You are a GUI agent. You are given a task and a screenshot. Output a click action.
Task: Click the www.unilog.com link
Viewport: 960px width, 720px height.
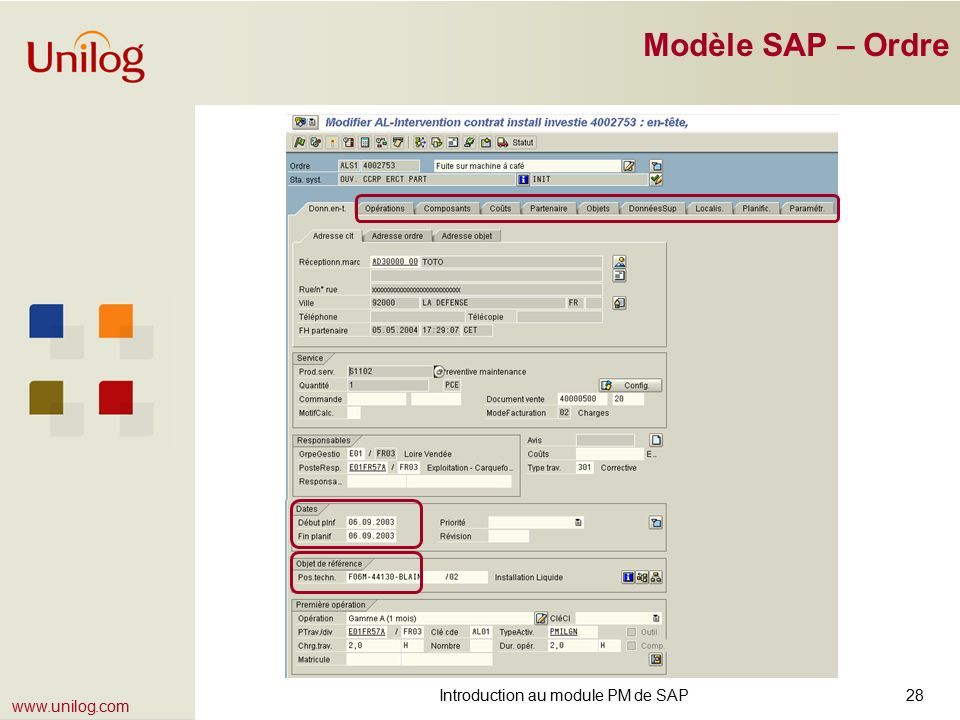[x=70, y=707]
